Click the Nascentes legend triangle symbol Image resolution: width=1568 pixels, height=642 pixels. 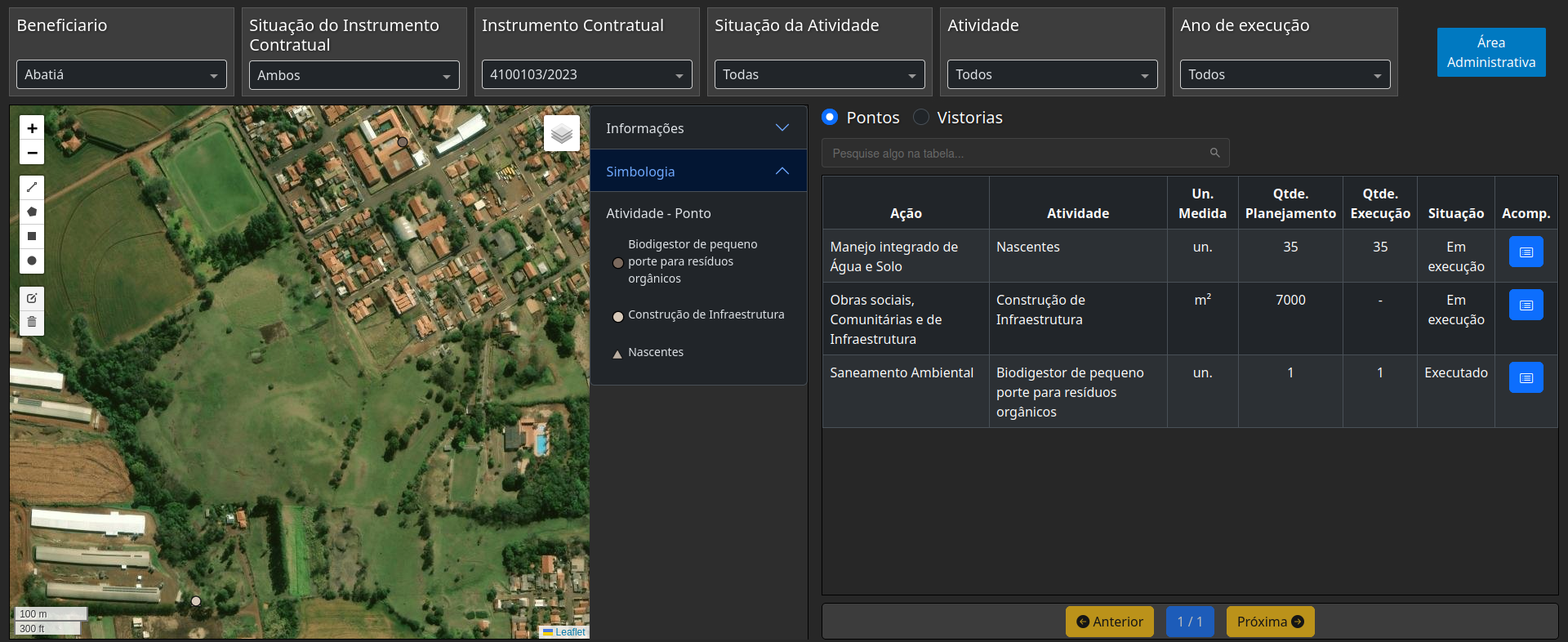click(x=617, y=354)
